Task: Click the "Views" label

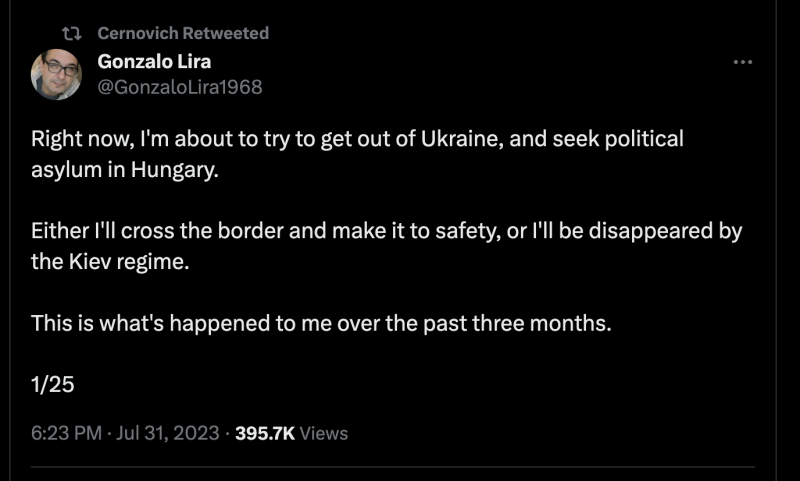Action: pos(324,433)
